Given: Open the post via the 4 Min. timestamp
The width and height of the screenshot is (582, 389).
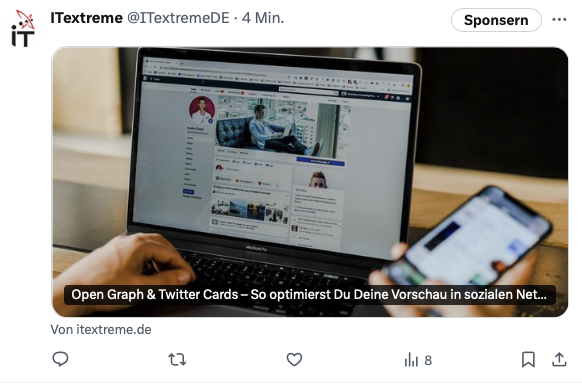Looking at the screenshot, I should click(263, 18).
